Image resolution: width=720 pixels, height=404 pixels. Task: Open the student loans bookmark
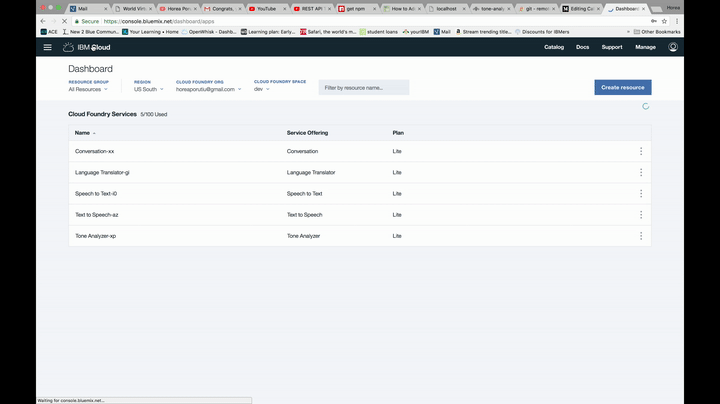click(x=379, y=32)
